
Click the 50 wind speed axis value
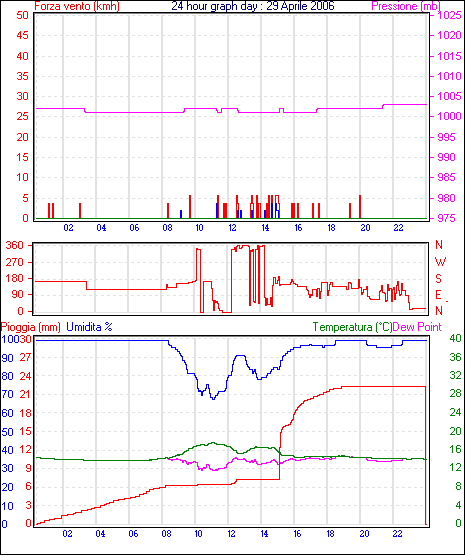[x=22, y=15]
